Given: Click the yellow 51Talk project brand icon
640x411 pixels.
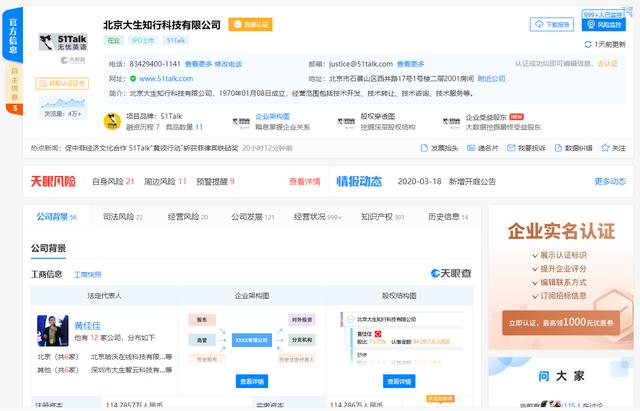Looking at the screenshot, I should (x=112, y=121).
